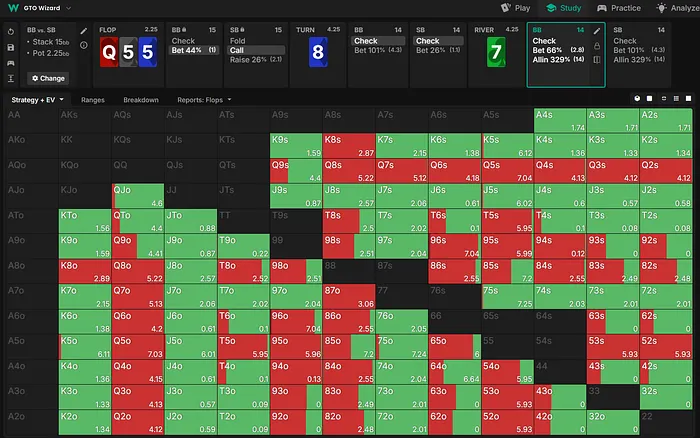
Task: Click the pie chart view icon above the grid
Action: (637, 100)
